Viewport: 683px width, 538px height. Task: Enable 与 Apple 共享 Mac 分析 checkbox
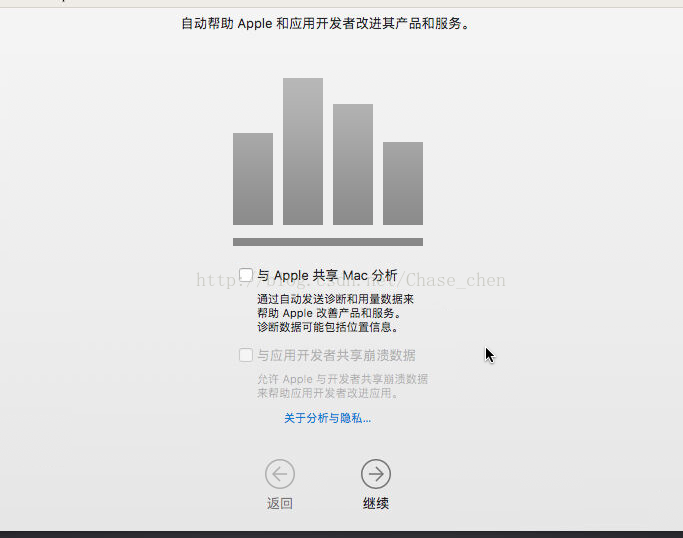pyautogui.click(x=246, y=275)
